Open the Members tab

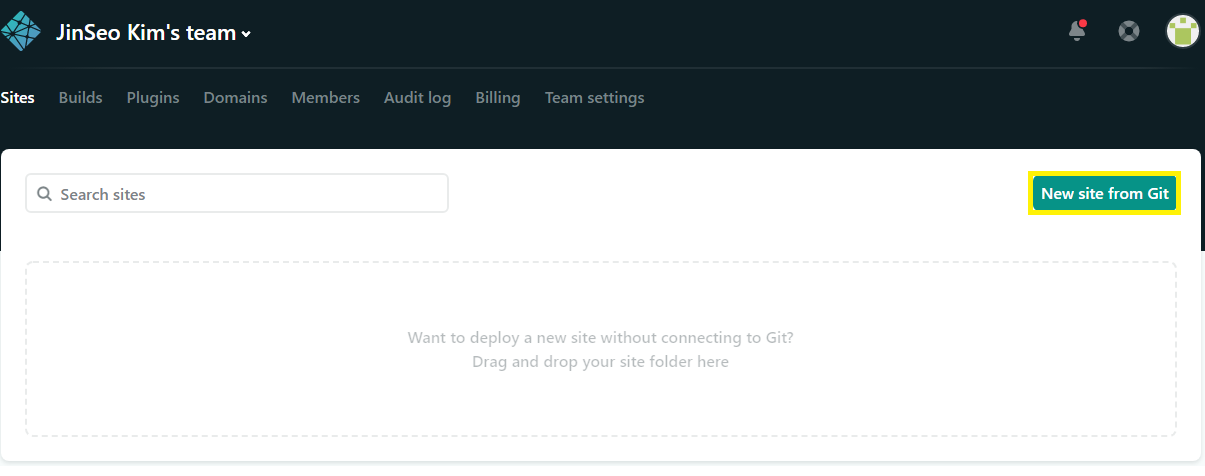point(326,98)
